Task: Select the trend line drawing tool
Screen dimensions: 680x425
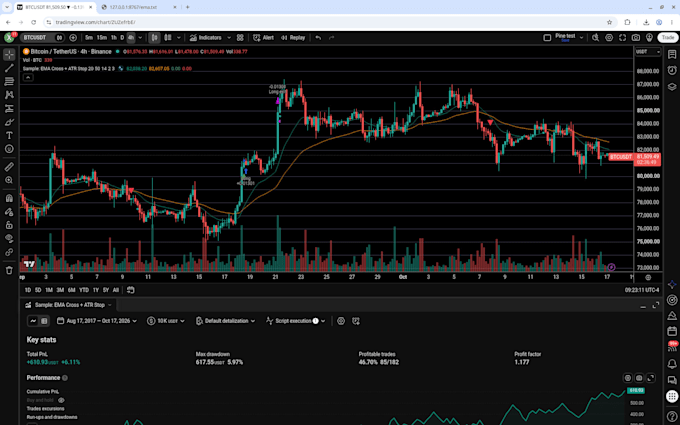Action: 9,68
